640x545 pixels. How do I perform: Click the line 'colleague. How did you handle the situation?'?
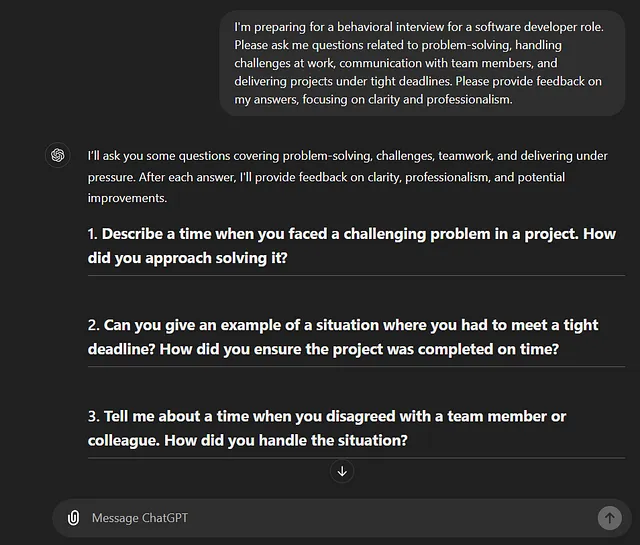click(x=247, y=440)
